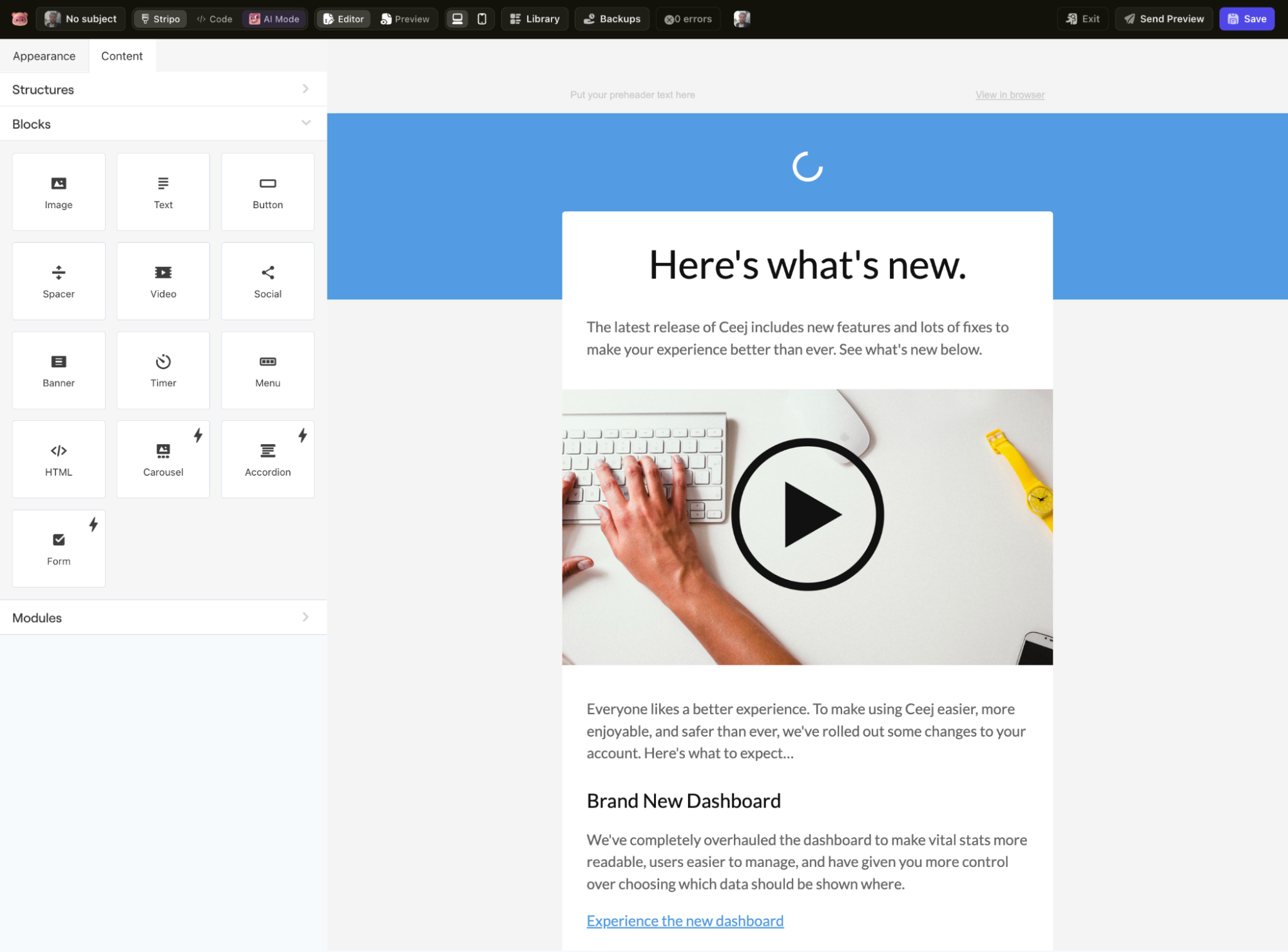Pick the HTML code block

pyautogui.click(x=59, y=460)
